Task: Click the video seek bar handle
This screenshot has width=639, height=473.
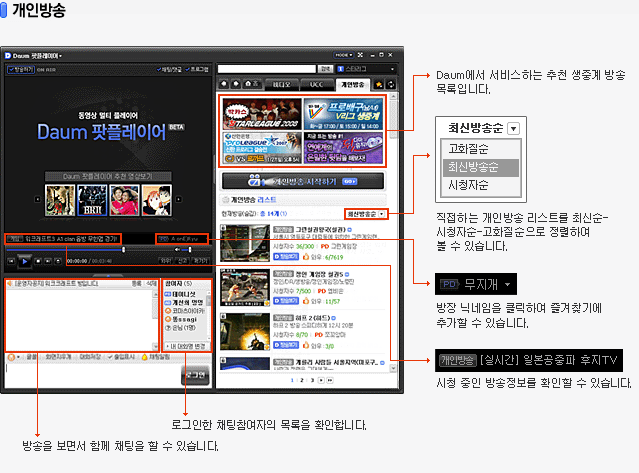Action: coord(123,249)
